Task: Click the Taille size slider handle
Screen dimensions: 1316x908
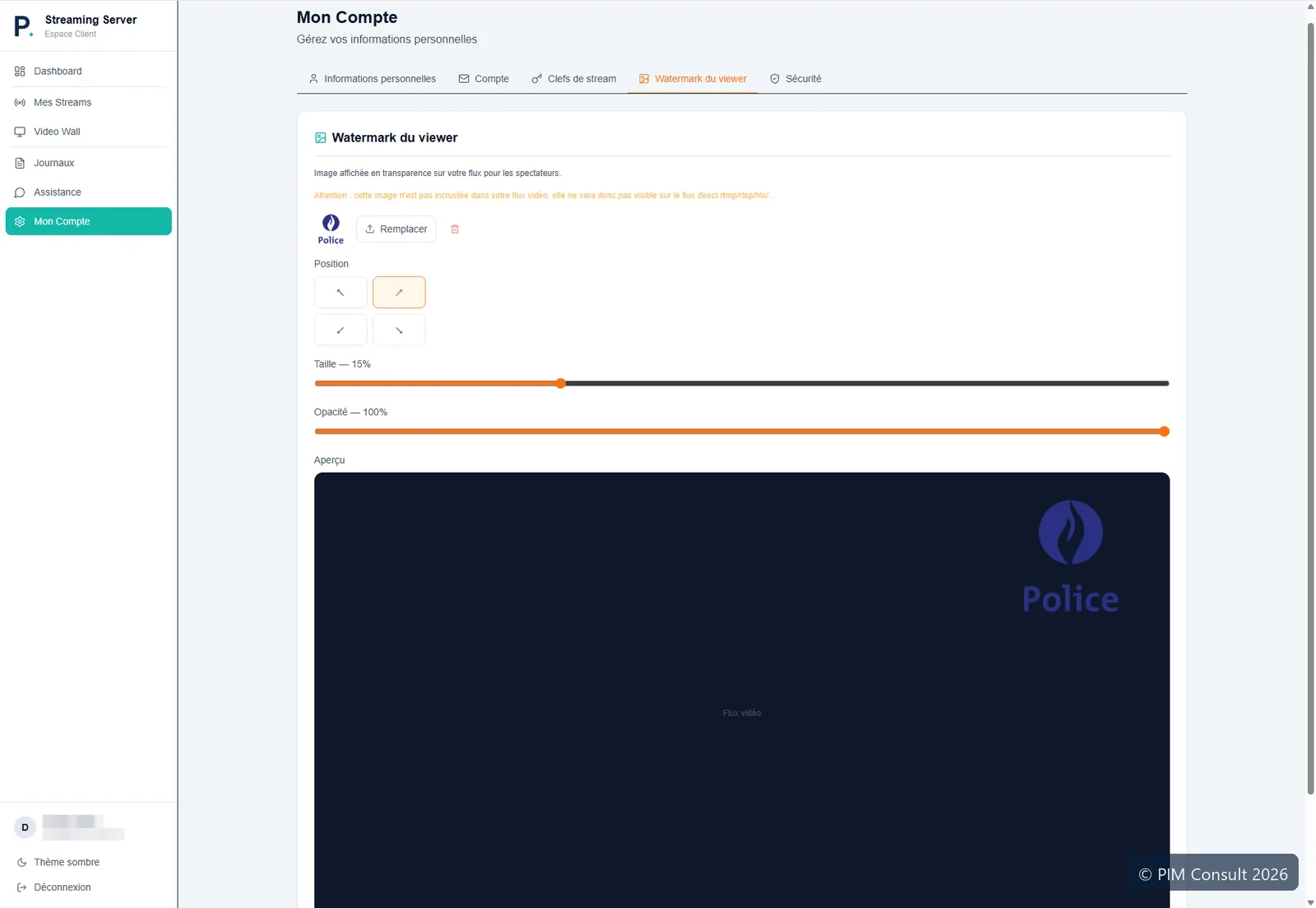Action: pyautogui.click(x=561, y=383)
